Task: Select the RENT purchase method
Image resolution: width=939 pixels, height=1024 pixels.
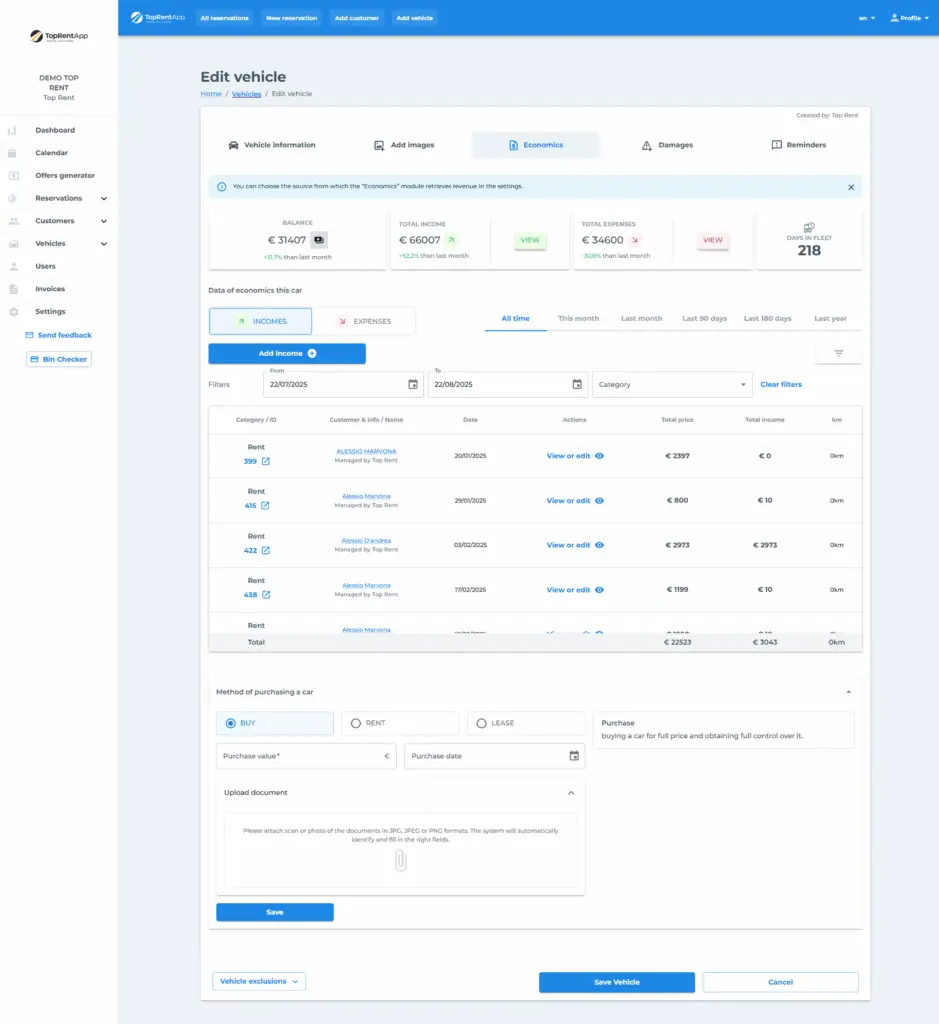Action: click(x=356, y=723)
